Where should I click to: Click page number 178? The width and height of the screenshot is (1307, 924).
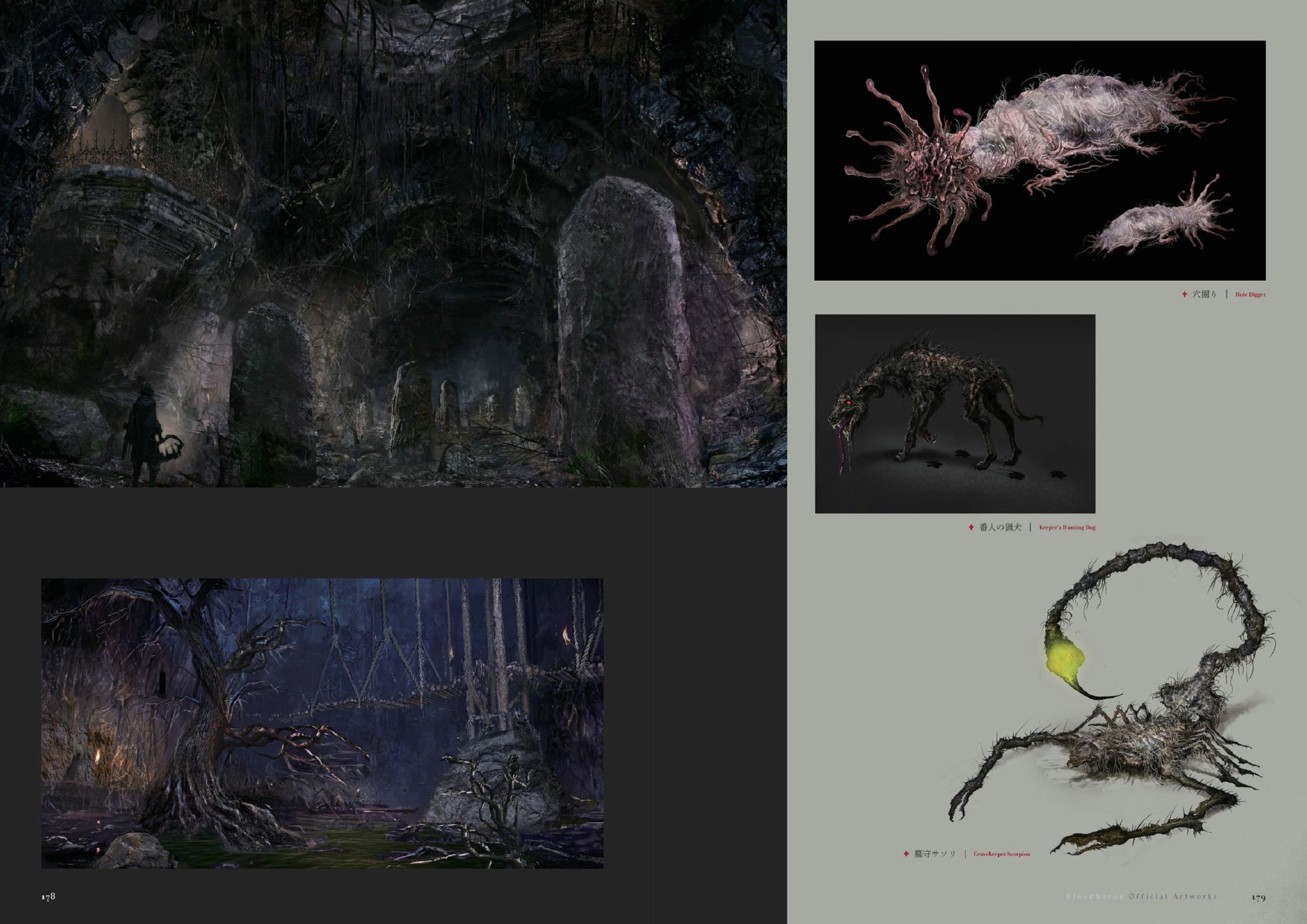49,896
